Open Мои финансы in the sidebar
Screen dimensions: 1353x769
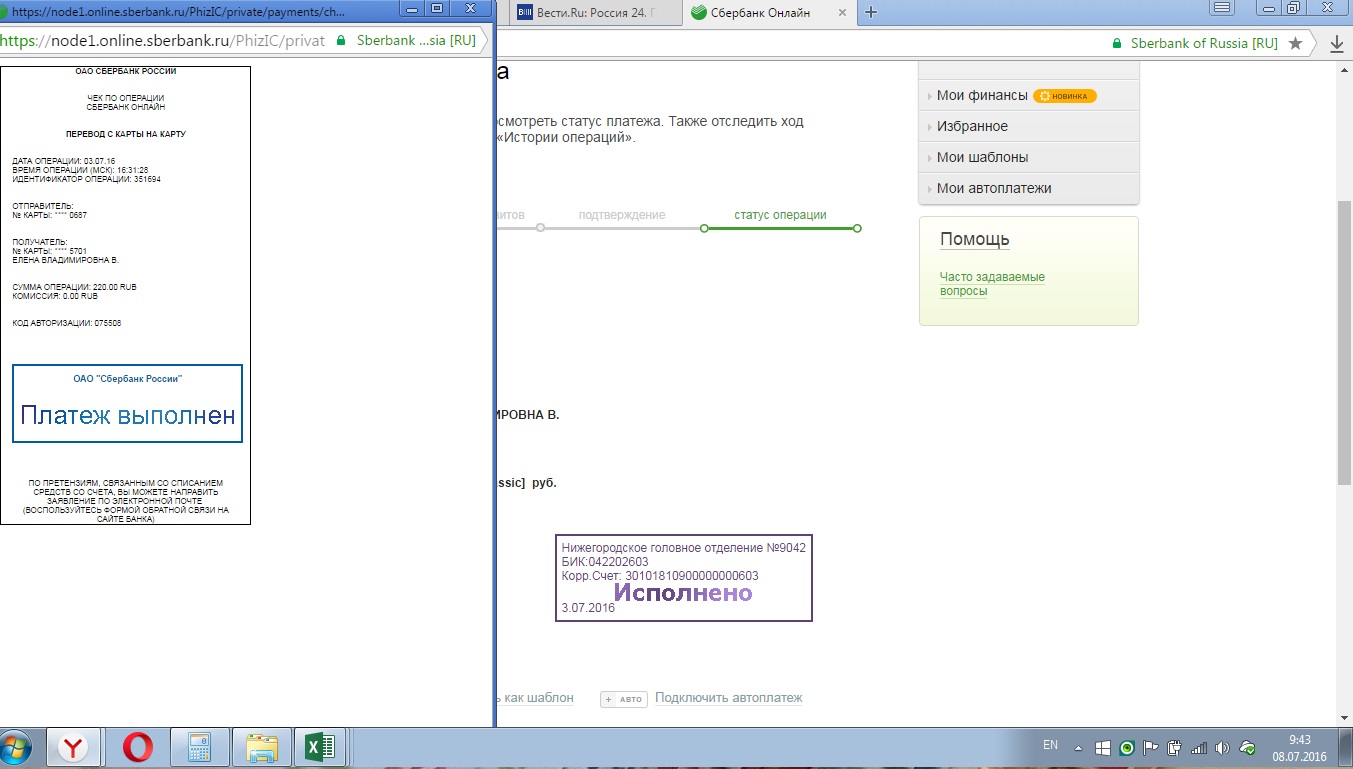(x=982, y=95)
